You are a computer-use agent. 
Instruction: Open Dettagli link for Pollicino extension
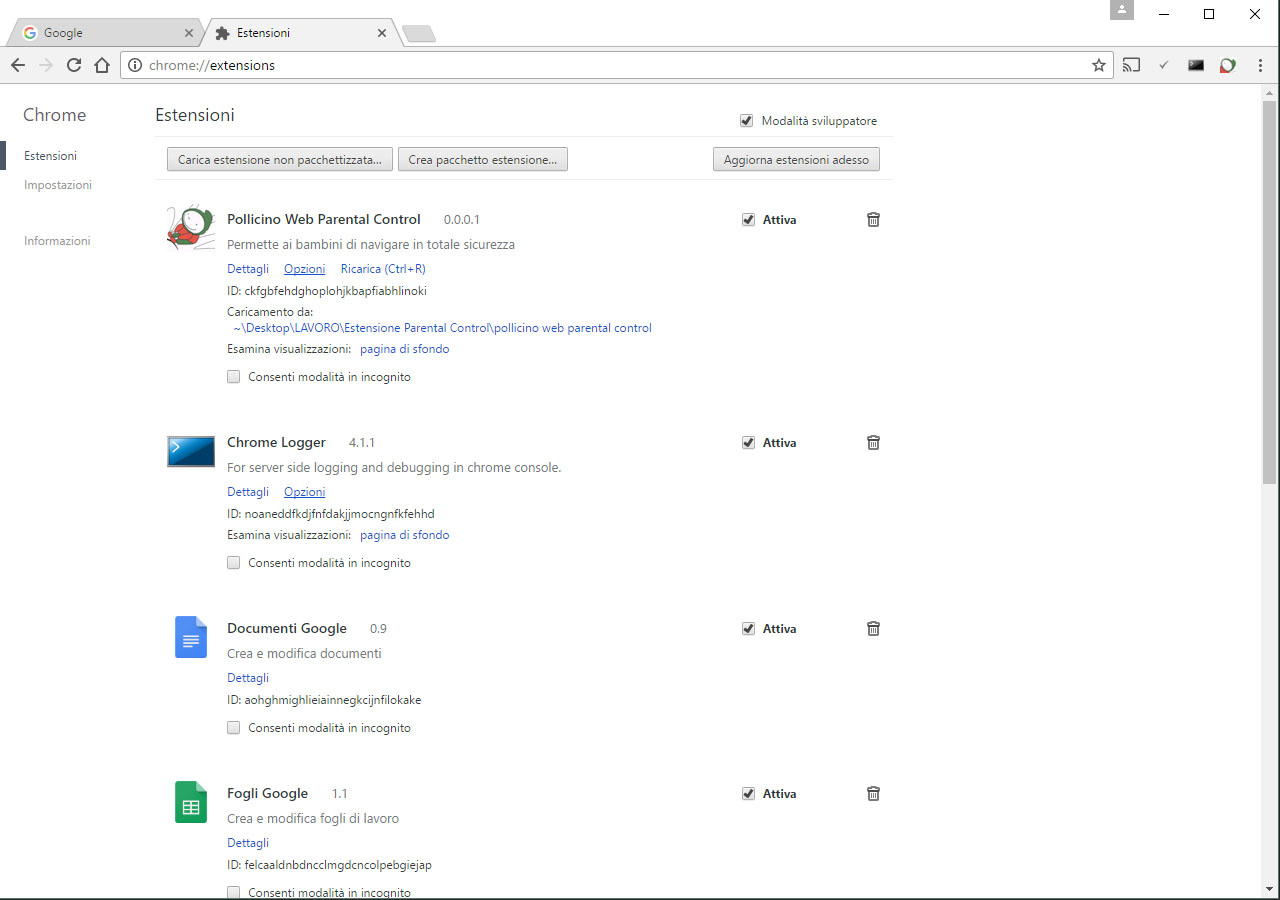[x=248, y=269]
